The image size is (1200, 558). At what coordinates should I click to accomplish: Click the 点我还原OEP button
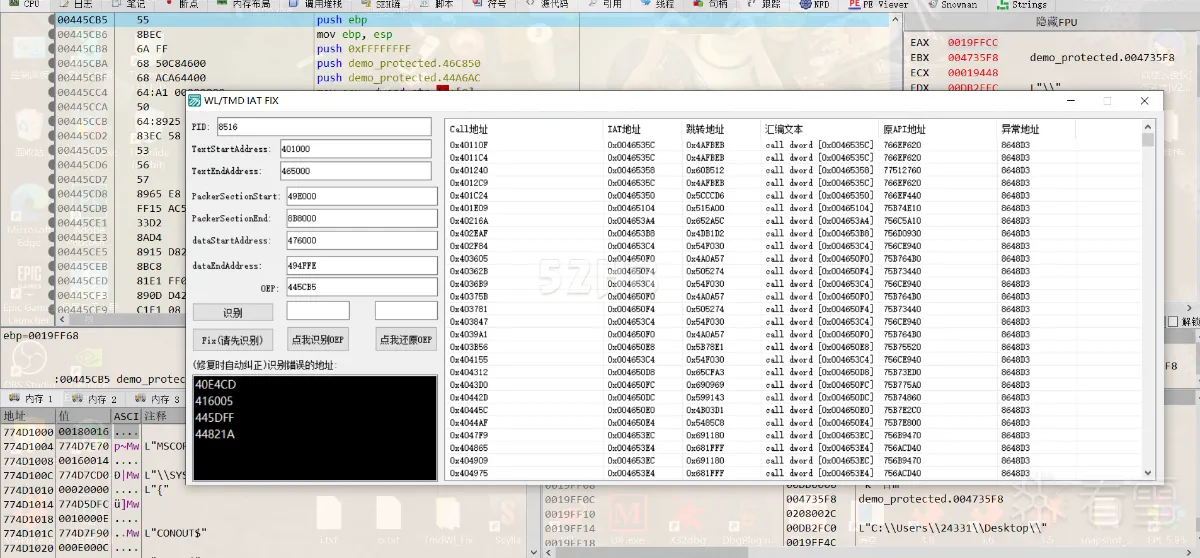point(405,340)
